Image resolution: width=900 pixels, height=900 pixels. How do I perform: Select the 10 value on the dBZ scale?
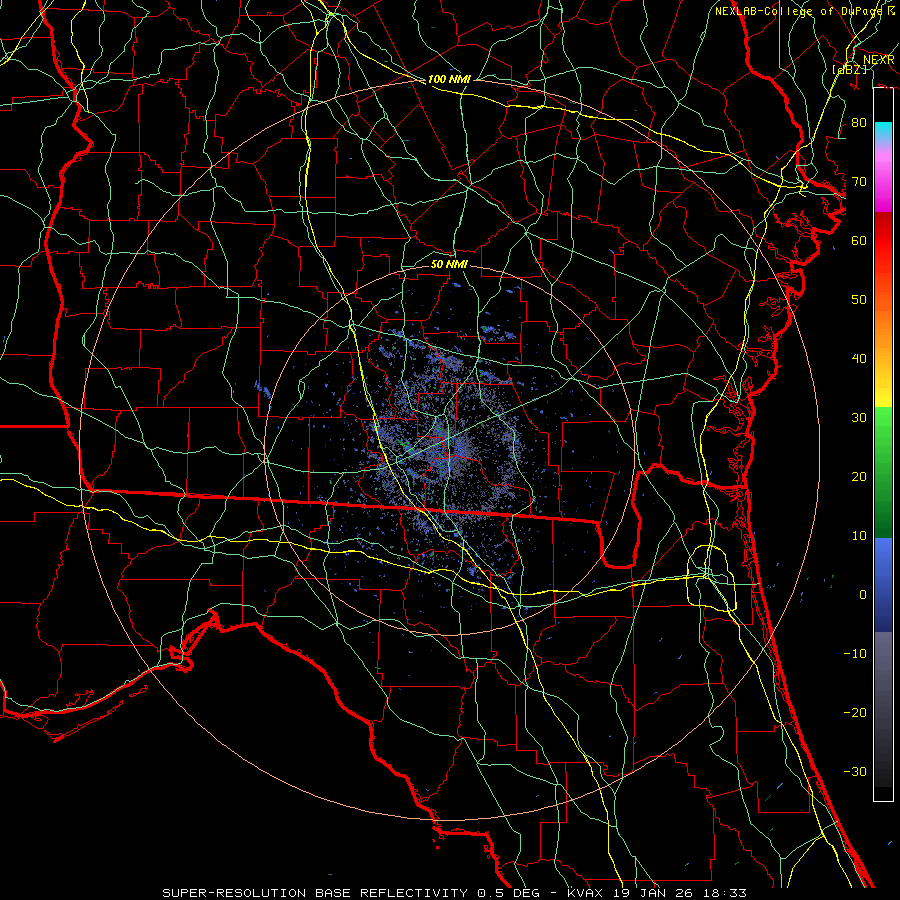click(x=859, y=536)
